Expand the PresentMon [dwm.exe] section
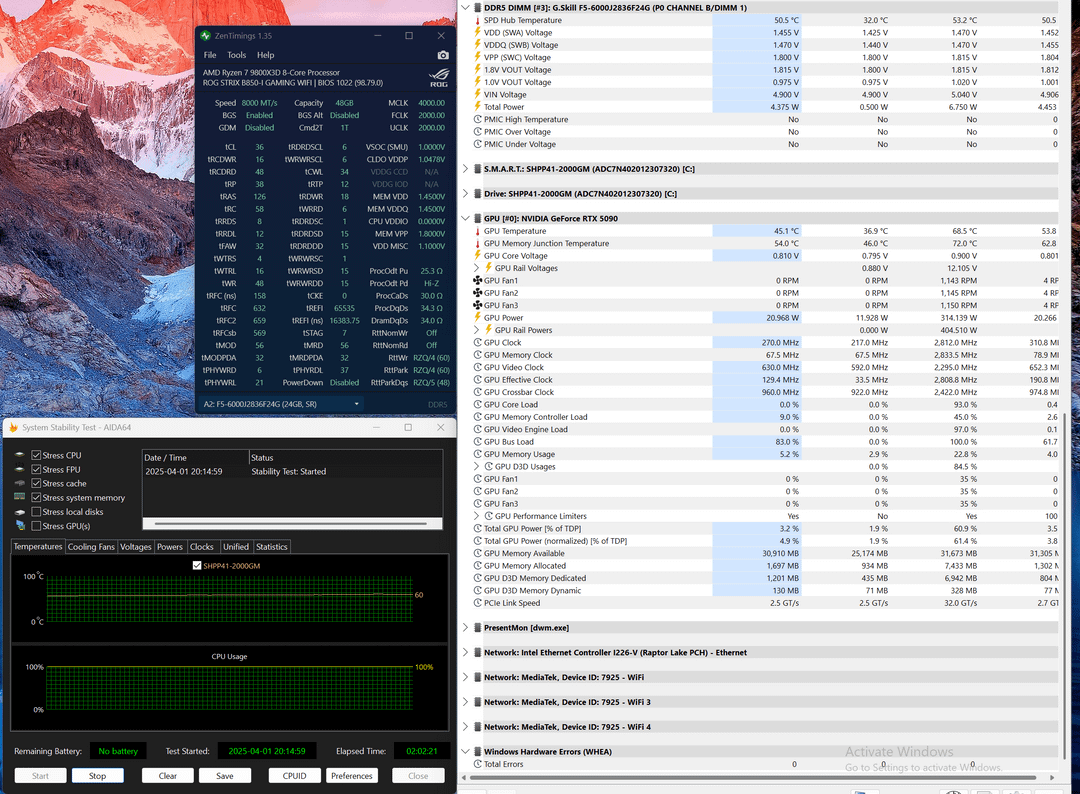 (466, 628)
